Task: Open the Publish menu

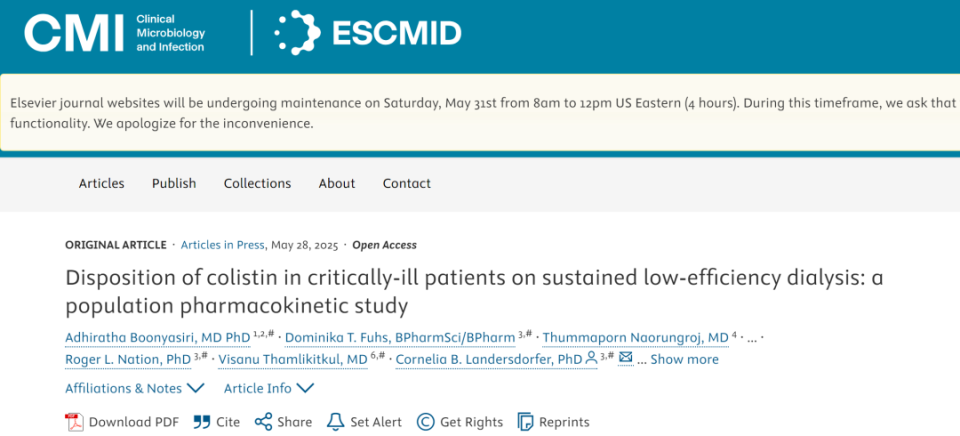Action: [x=174, y=183]
